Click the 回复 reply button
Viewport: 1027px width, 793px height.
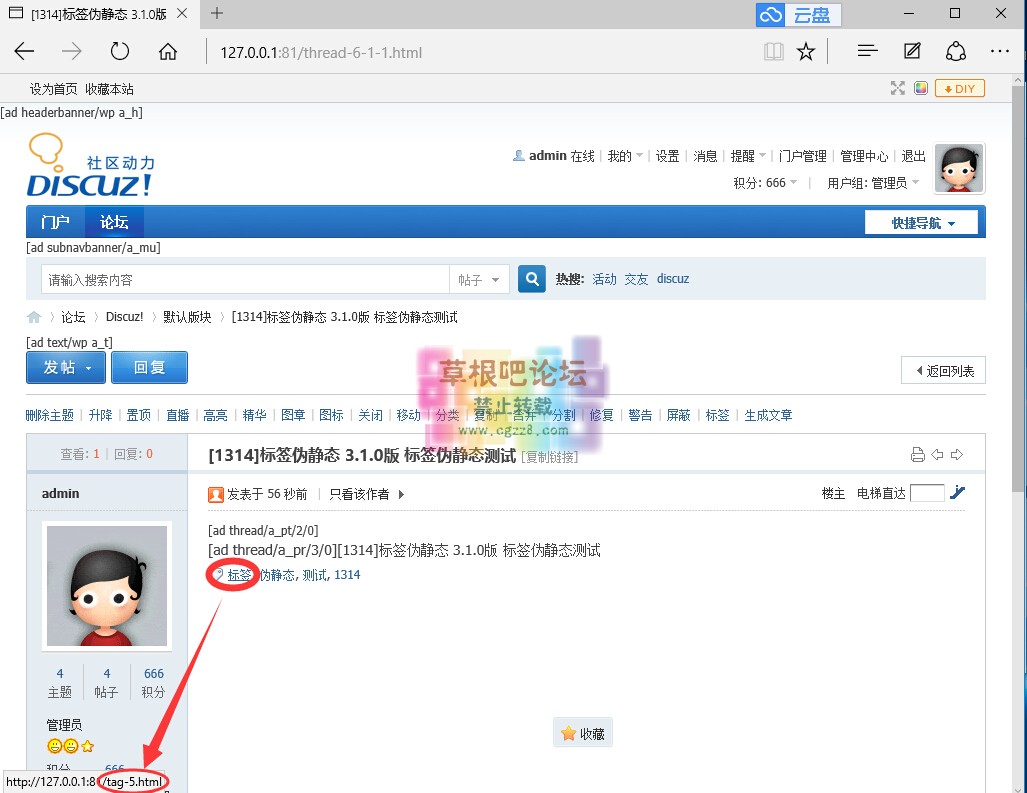click(149, 367)
